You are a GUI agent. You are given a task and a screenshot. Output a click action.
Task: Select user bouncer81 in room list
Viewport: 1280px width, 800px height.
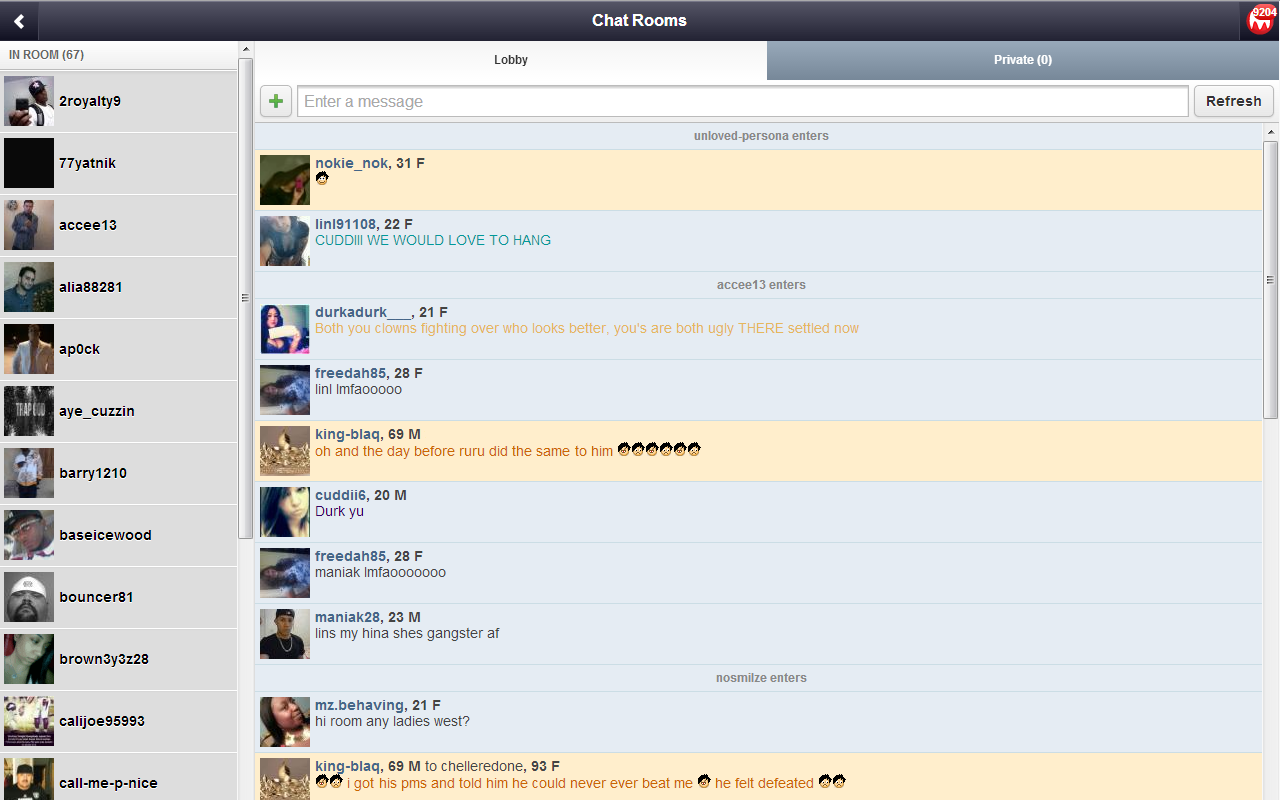coord(96,597)
